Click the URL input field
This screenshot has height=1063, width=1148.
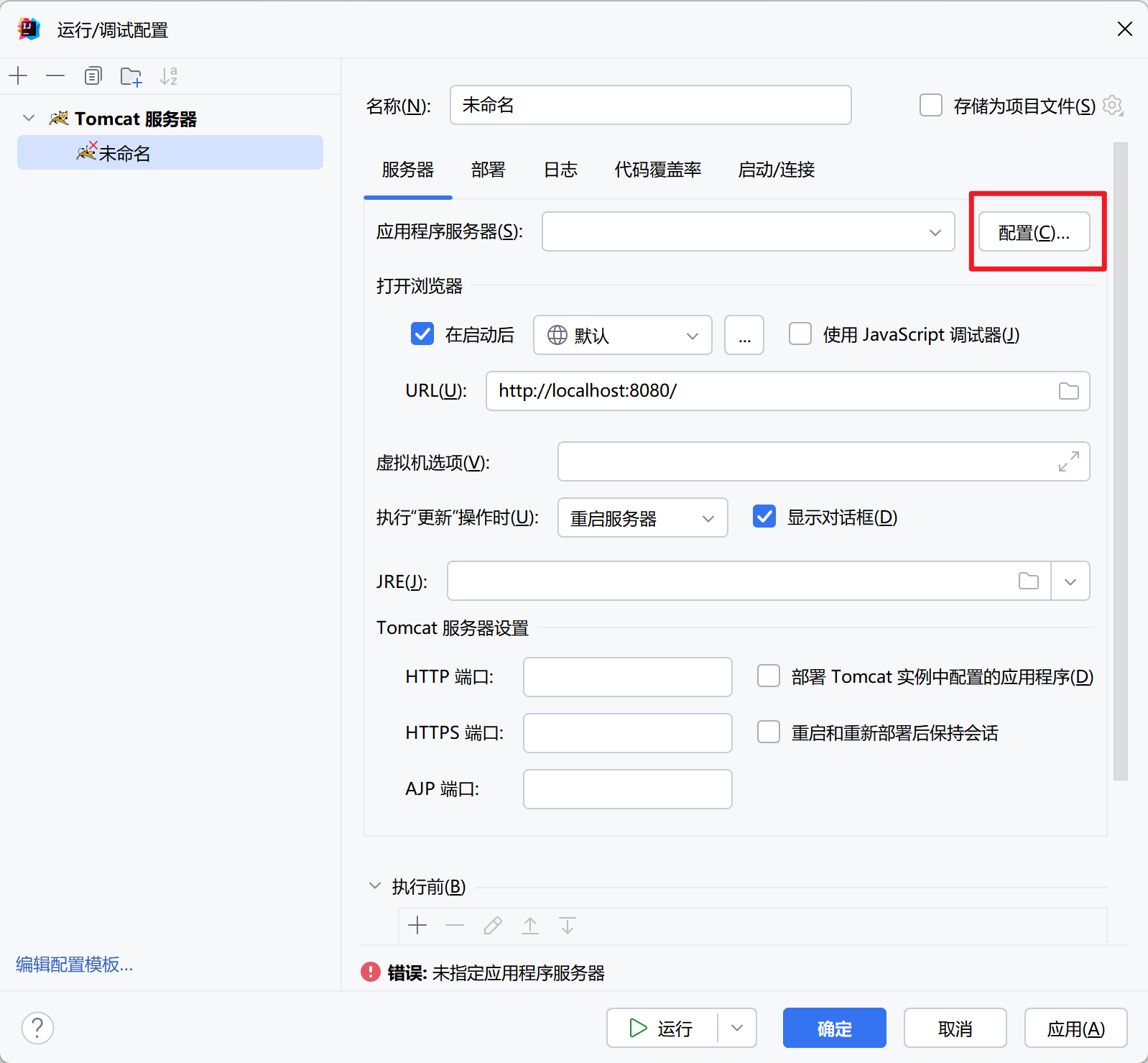pyautogui.click(x=788, y=391)
